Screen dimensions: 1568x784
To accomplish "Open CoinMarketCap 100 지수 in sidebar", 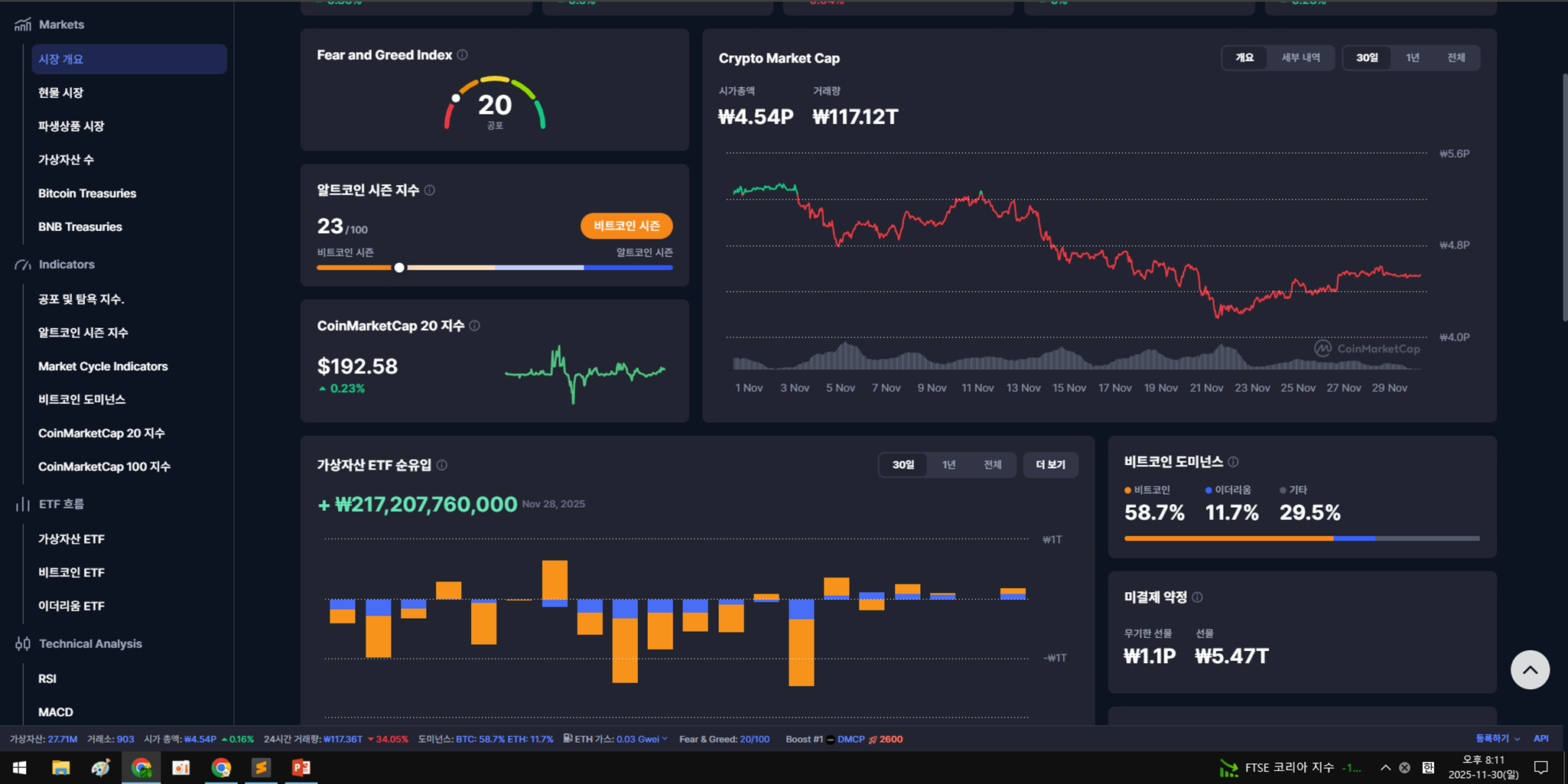I will coord(104,467).
